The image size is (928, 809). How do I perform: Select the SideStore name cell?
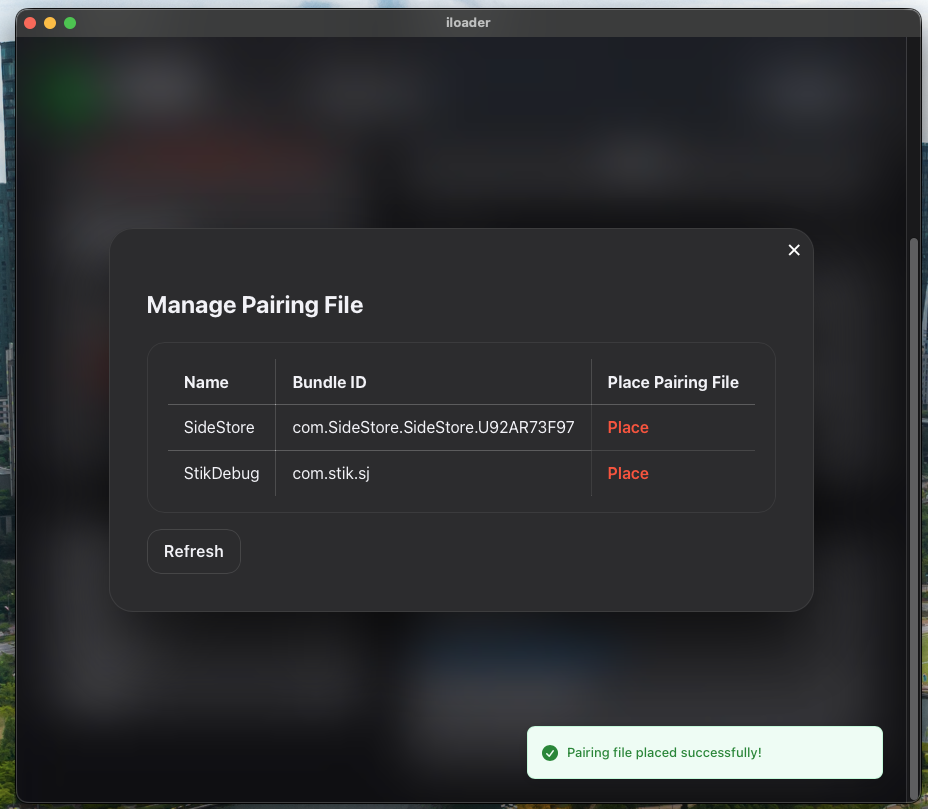click(x=219, y=427)
